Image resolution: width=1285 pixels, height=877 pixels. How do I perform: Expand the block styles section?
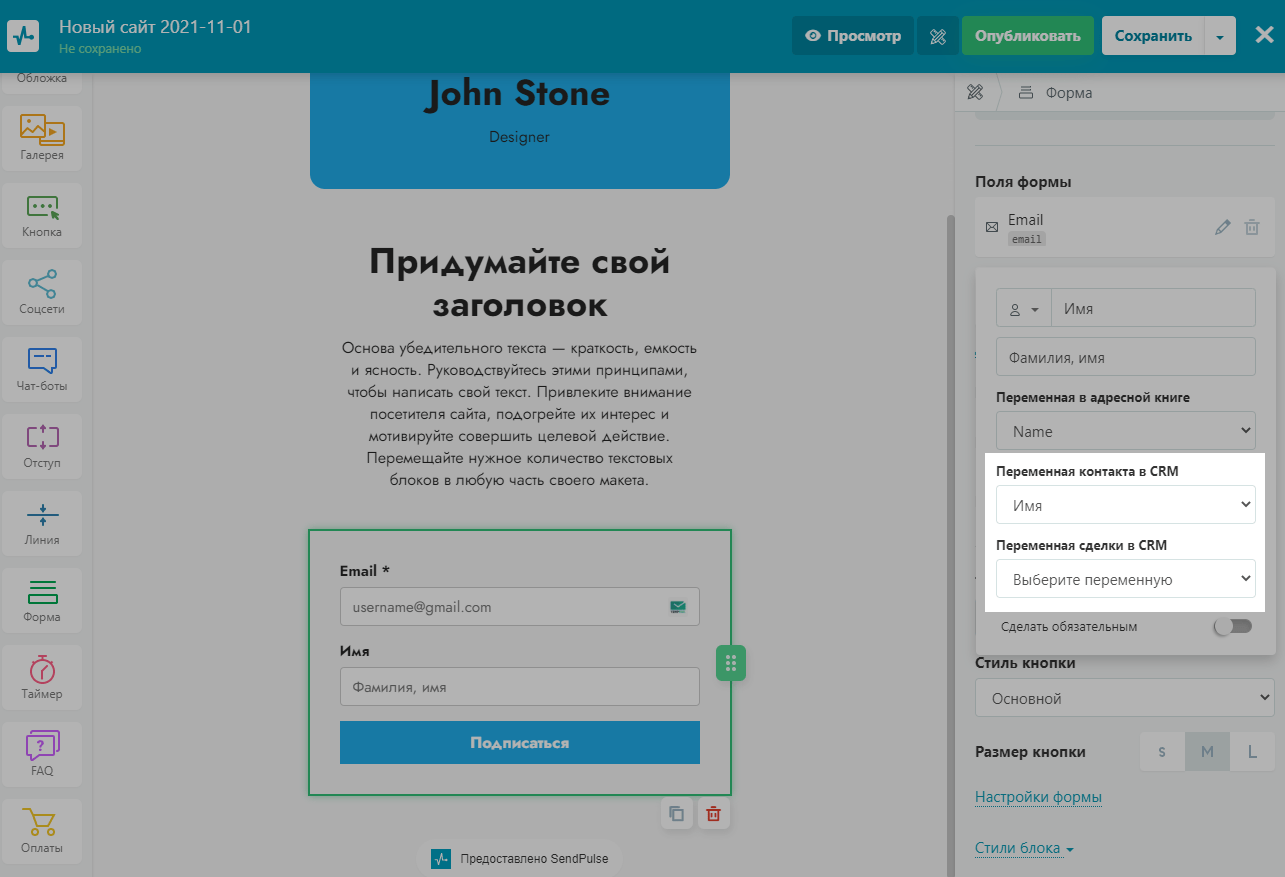click(x=1024, y=848)
